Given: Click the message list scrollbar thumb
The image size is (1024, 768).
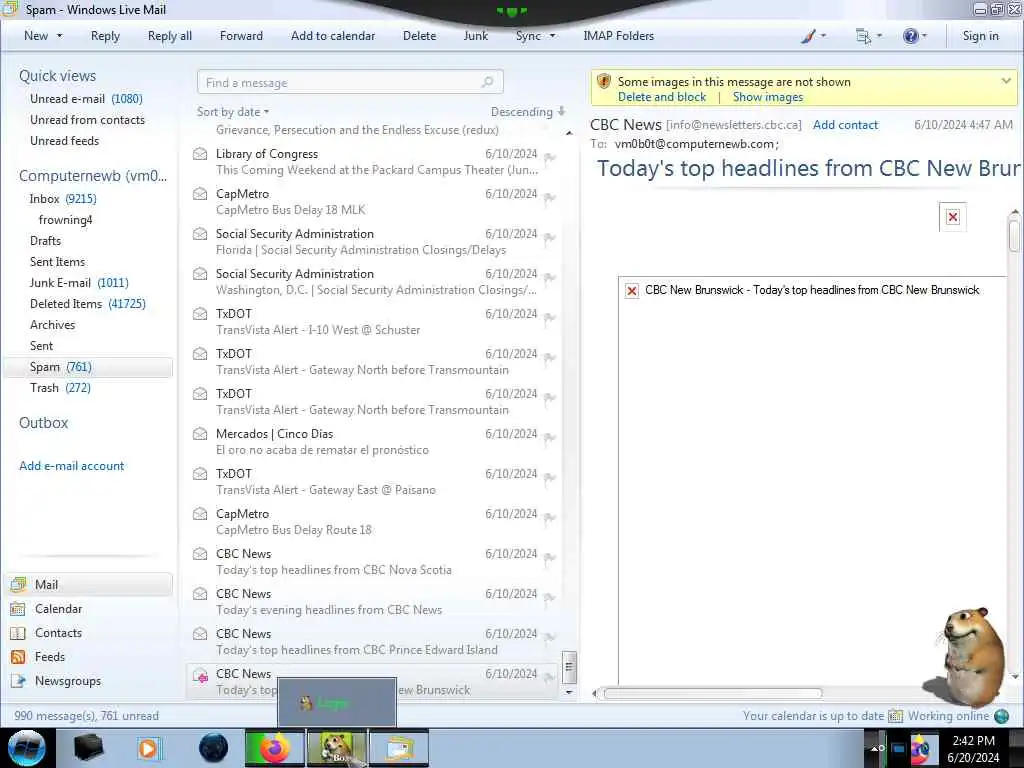Looking at the screenshot, I should [x=569, y=667].
